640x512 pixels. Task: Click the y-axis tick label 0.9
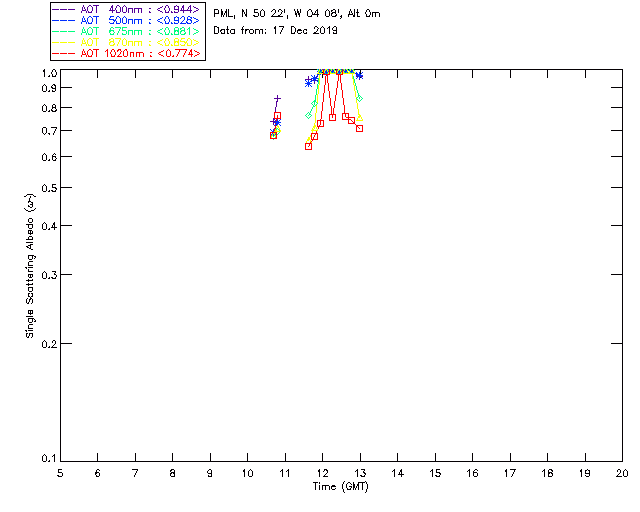tap(49, 88)
